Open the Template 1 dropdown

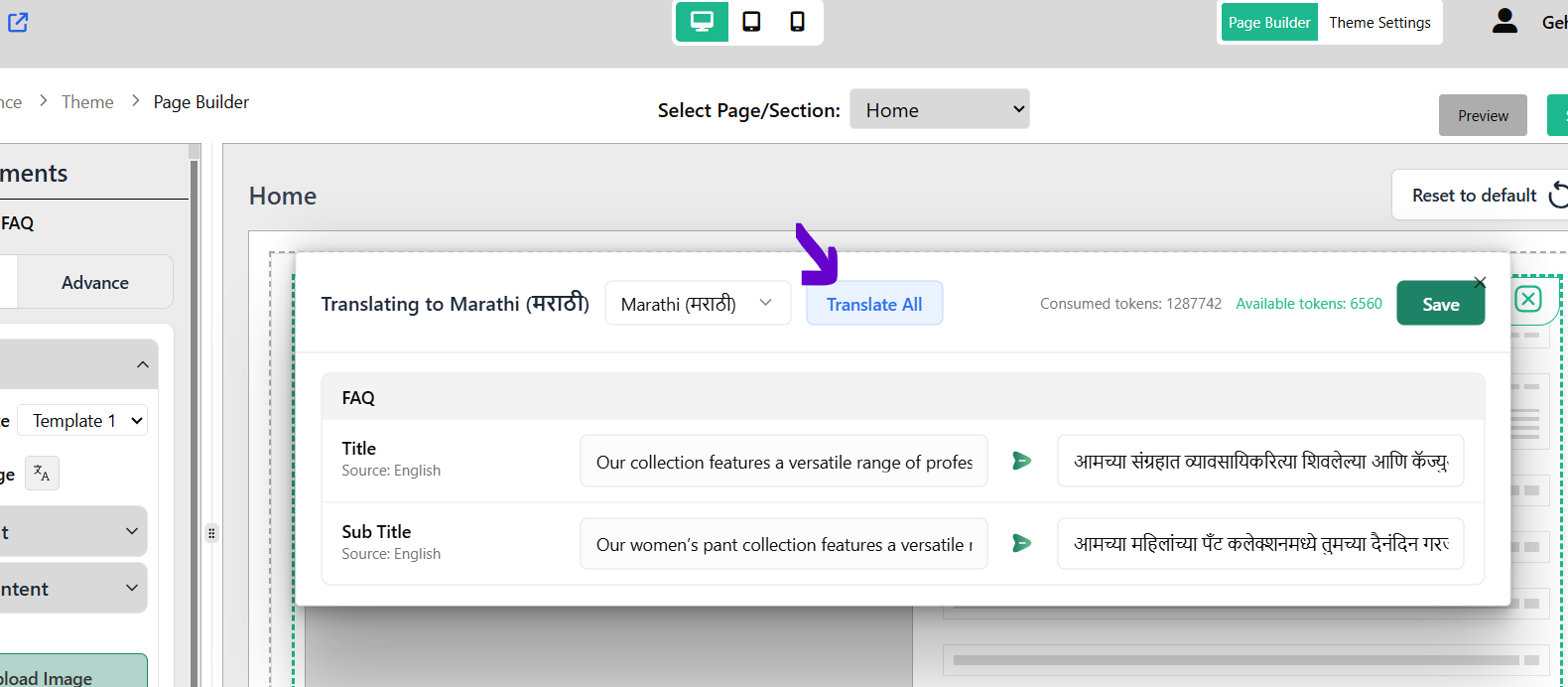(x=82, y=421)
